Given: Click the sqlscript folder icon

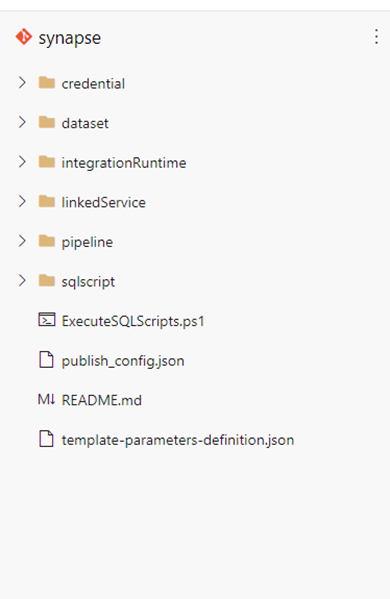Looking at the screenshot, I should 47,281.
